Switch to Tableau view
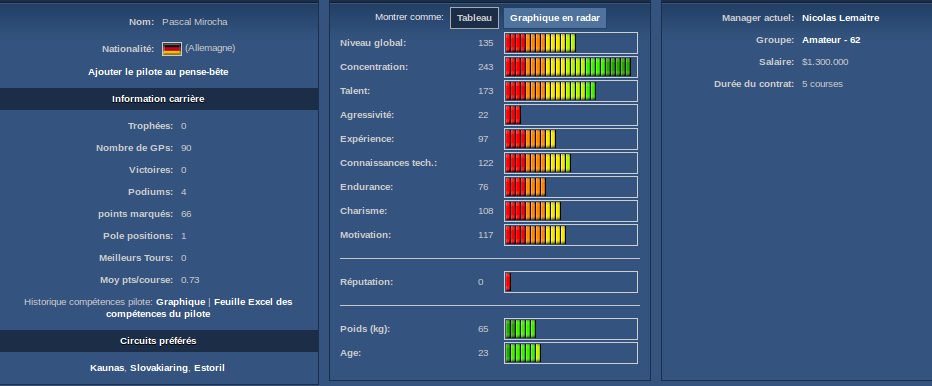Image resolution: width=932 pixels, height=386 pixels. (474, 18)
